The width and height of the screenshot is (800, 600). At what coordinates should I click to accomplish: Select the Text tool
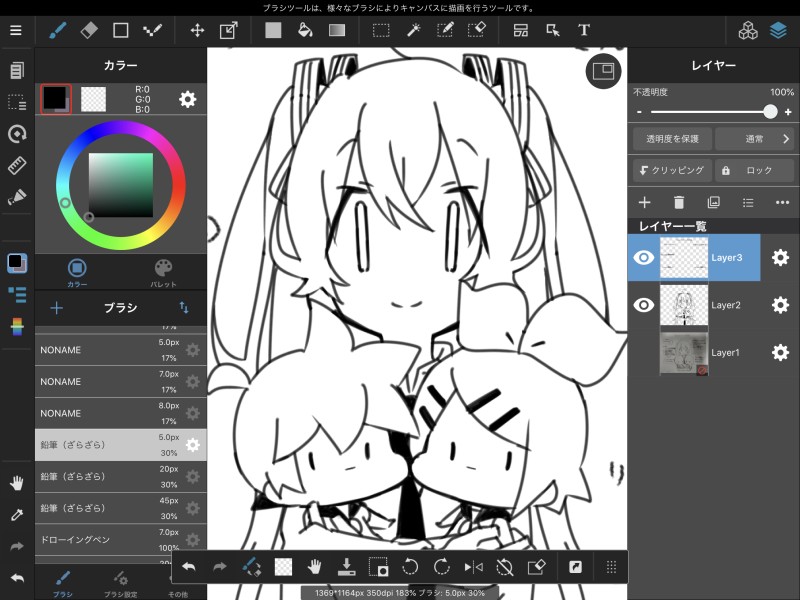click(x=584, y=31)
